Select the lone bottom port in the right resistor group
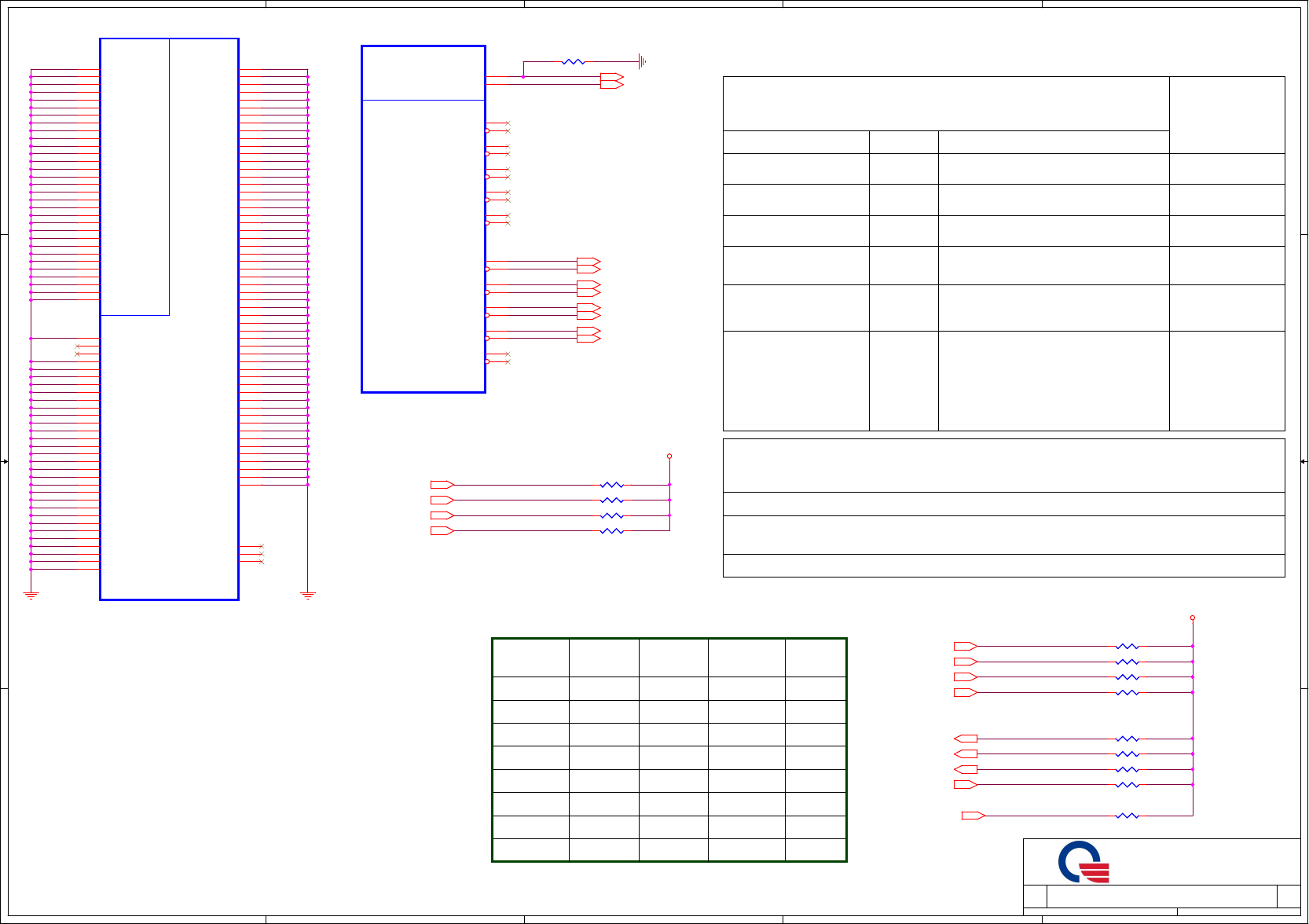Screen dimensions: 1309x924 pos(973,816)
